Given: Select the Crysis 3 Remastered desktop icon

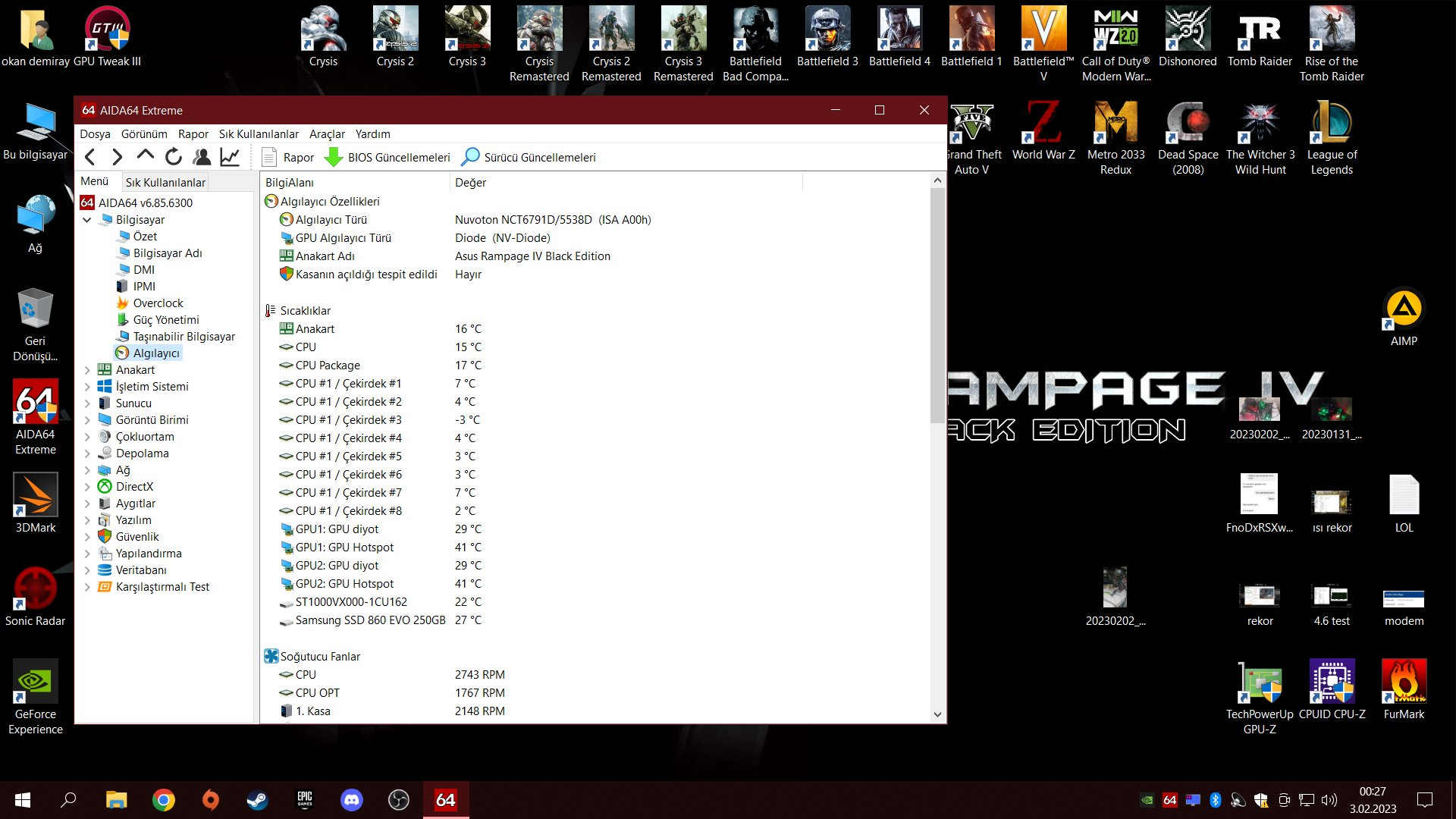Looking at the screenshot, I should pos(683,44).
